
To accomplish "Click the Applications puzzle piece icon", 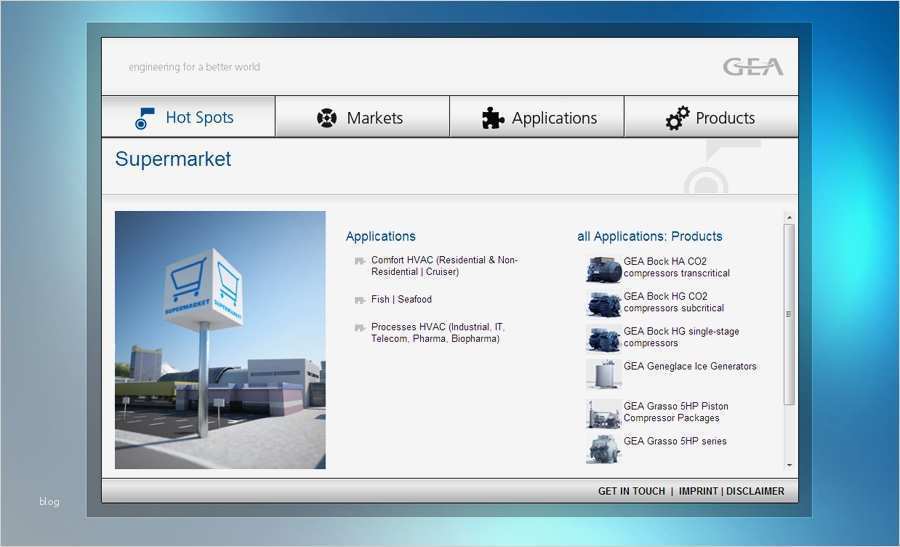I will point(492,118).
